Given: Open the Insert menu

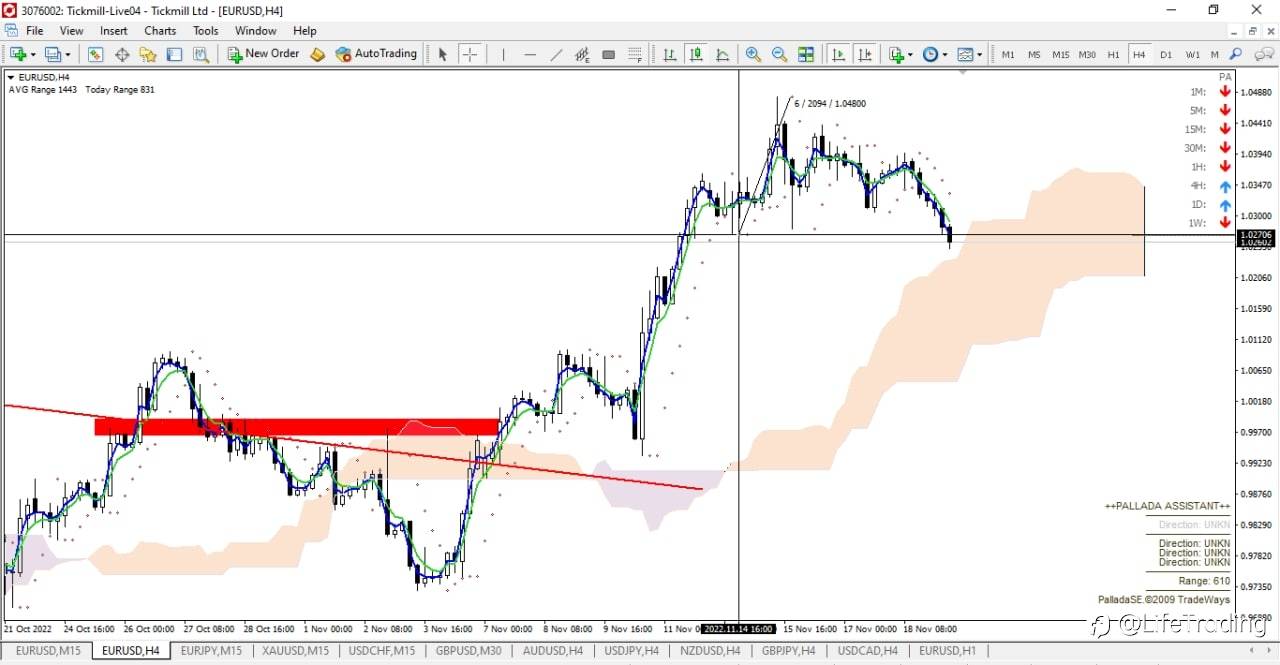Looking at the screenshot, I should click(x=114, y=31).
